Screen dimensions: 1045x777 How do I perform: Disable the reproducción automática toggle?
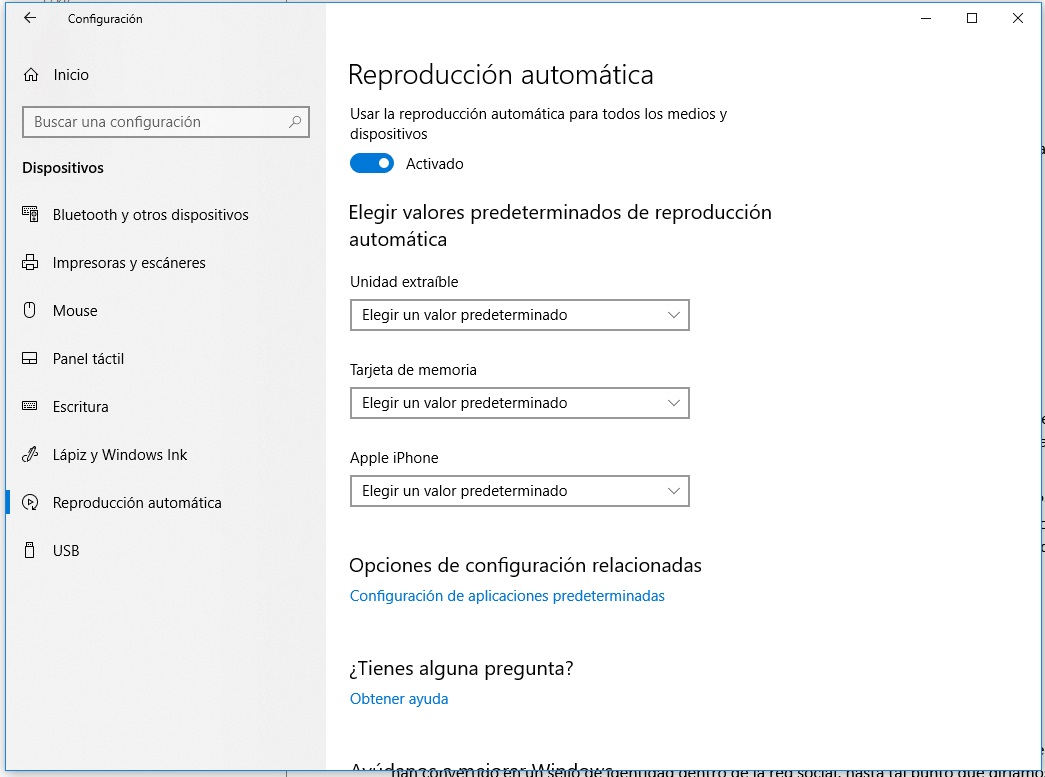pos(372,164)
